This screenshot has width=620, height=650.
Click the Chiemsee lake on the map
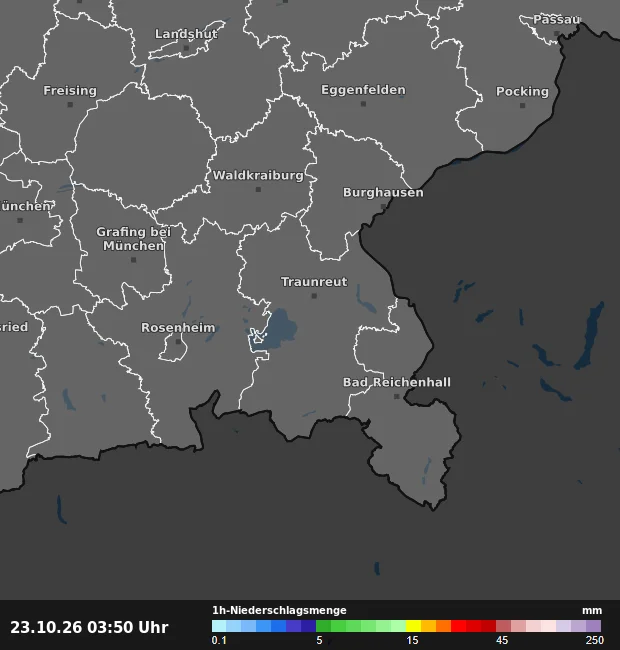click(x=280, y=328)
